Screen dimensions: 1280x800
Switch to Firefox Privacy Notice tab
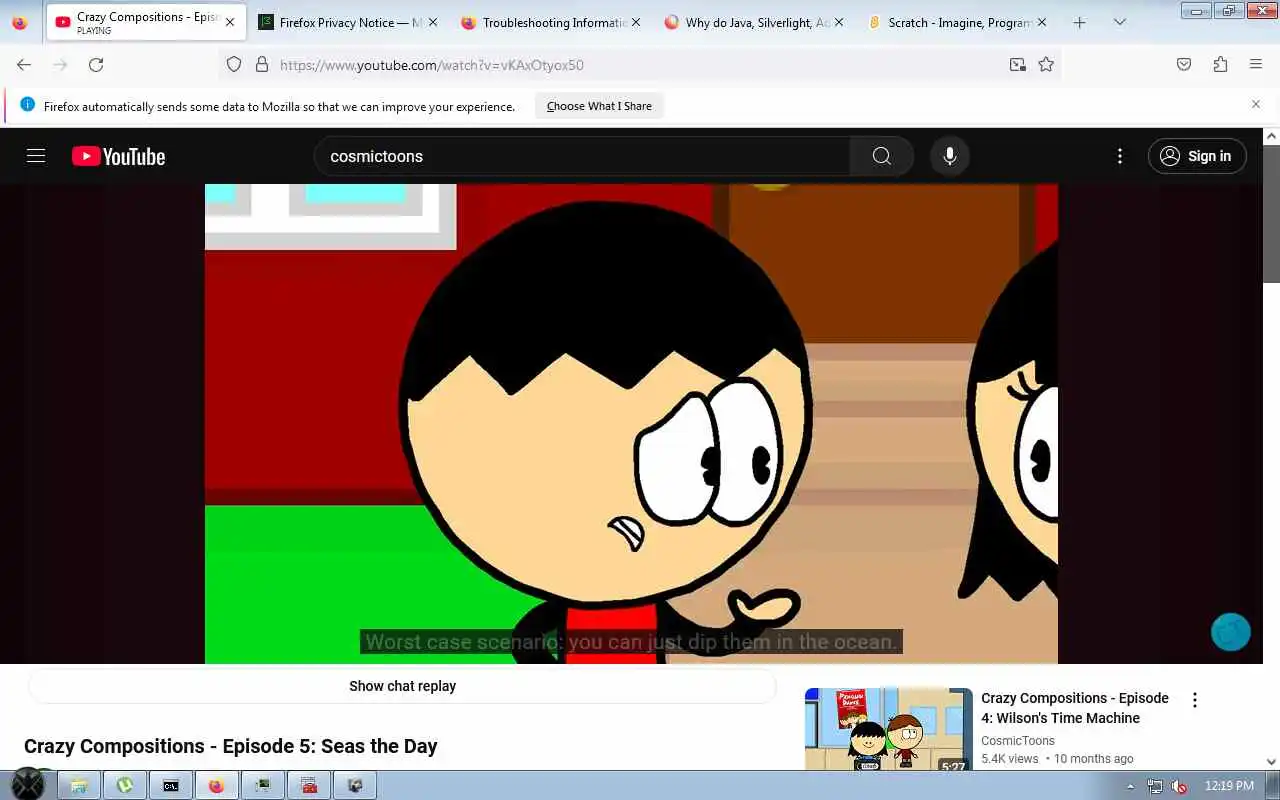350,22
